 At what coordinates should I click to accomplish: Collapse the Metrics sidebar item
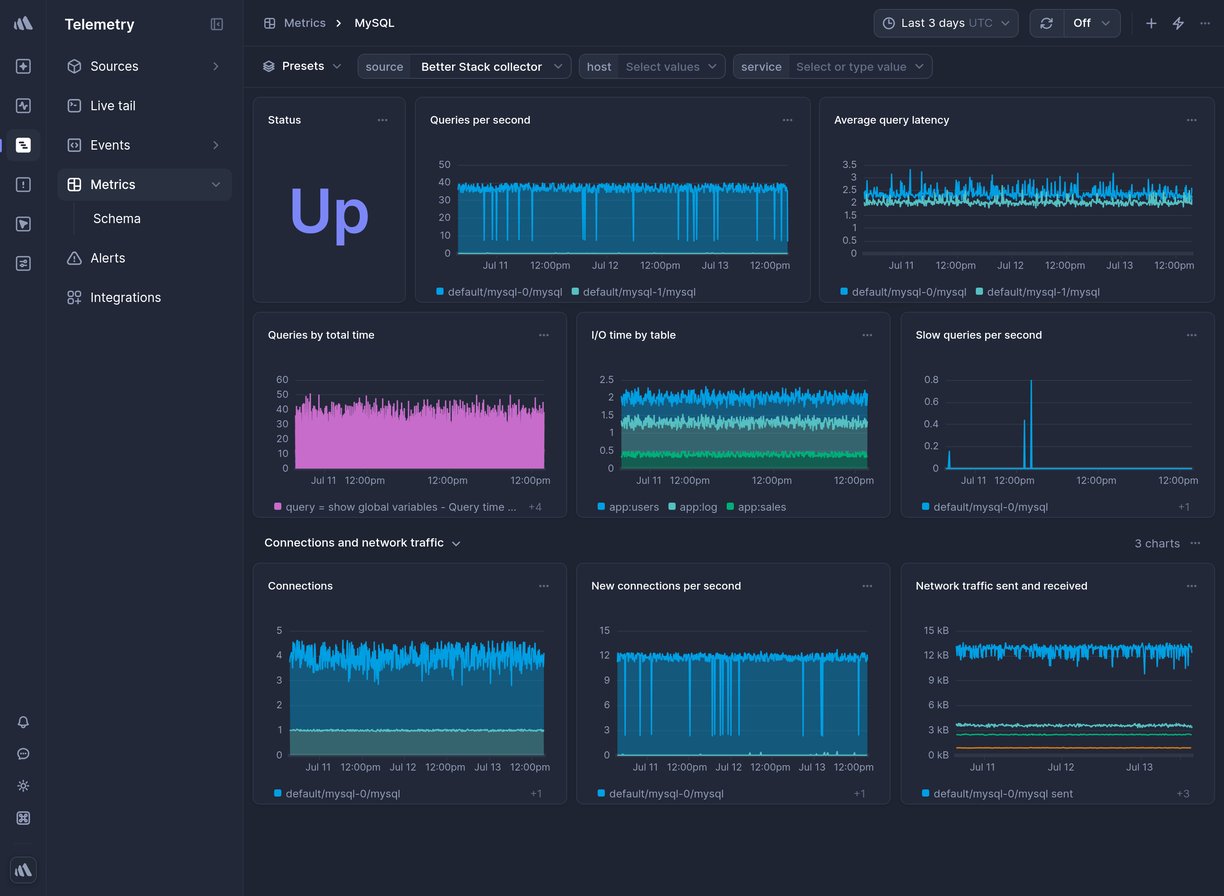pyautogui.click(x=216, y=184)
